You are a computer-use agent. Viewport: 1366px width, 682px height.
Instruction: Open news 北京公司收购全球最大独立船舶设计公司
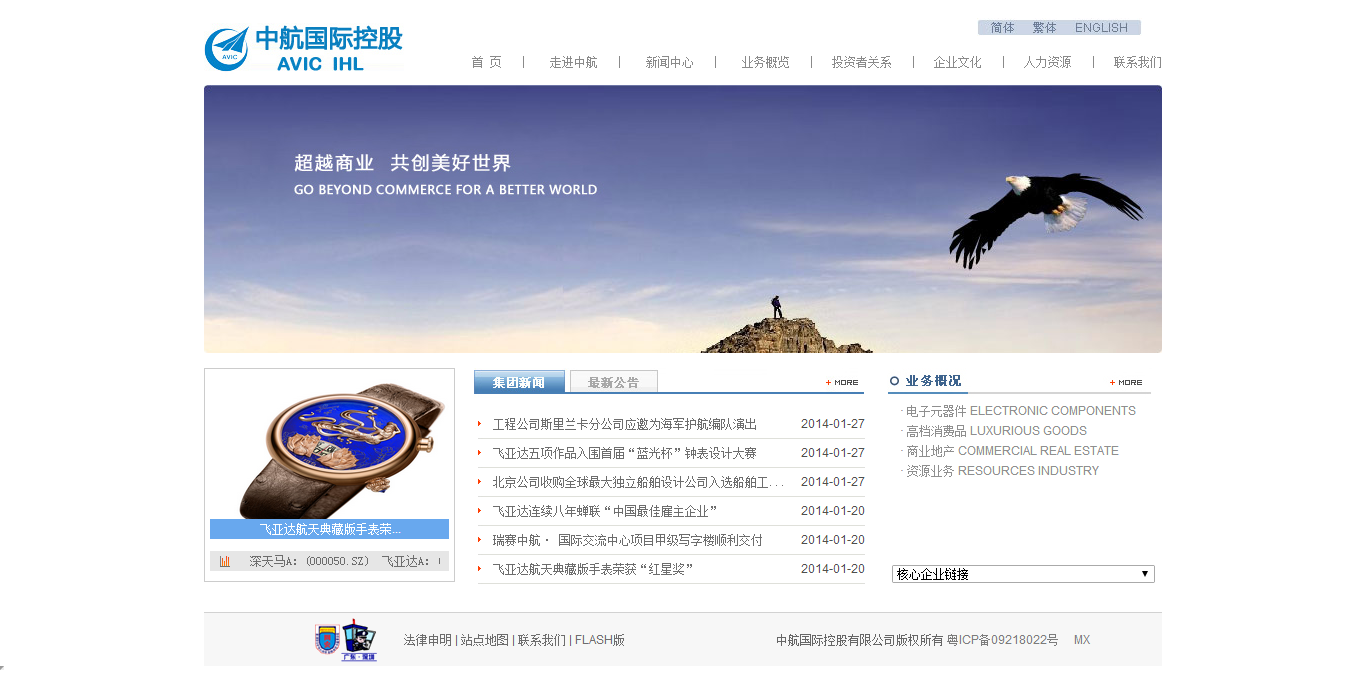coord(638,482)
